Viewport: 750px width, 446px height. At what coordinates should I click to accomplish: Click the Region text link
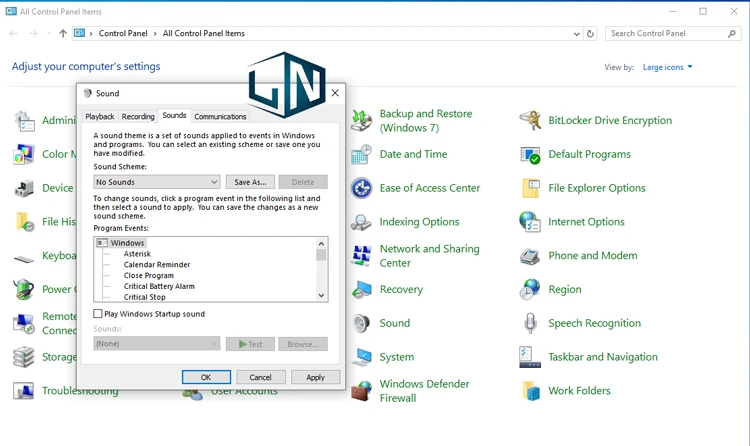pos(565,290)
